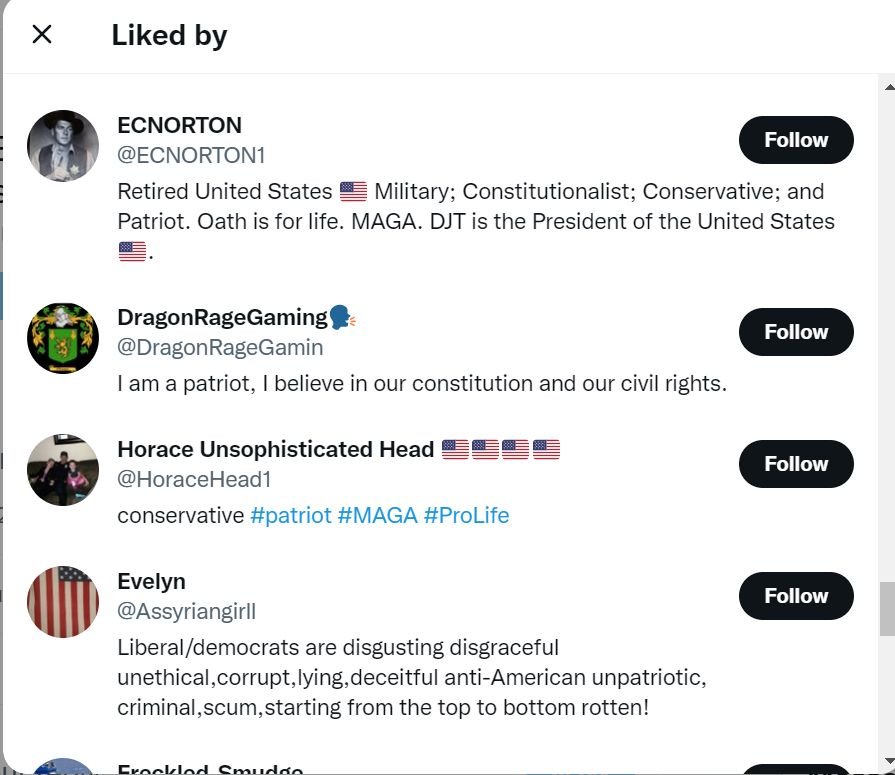Open Evelyn's flag avatar
This screenshot has height=775, width=895.
(x=63, y=602)
